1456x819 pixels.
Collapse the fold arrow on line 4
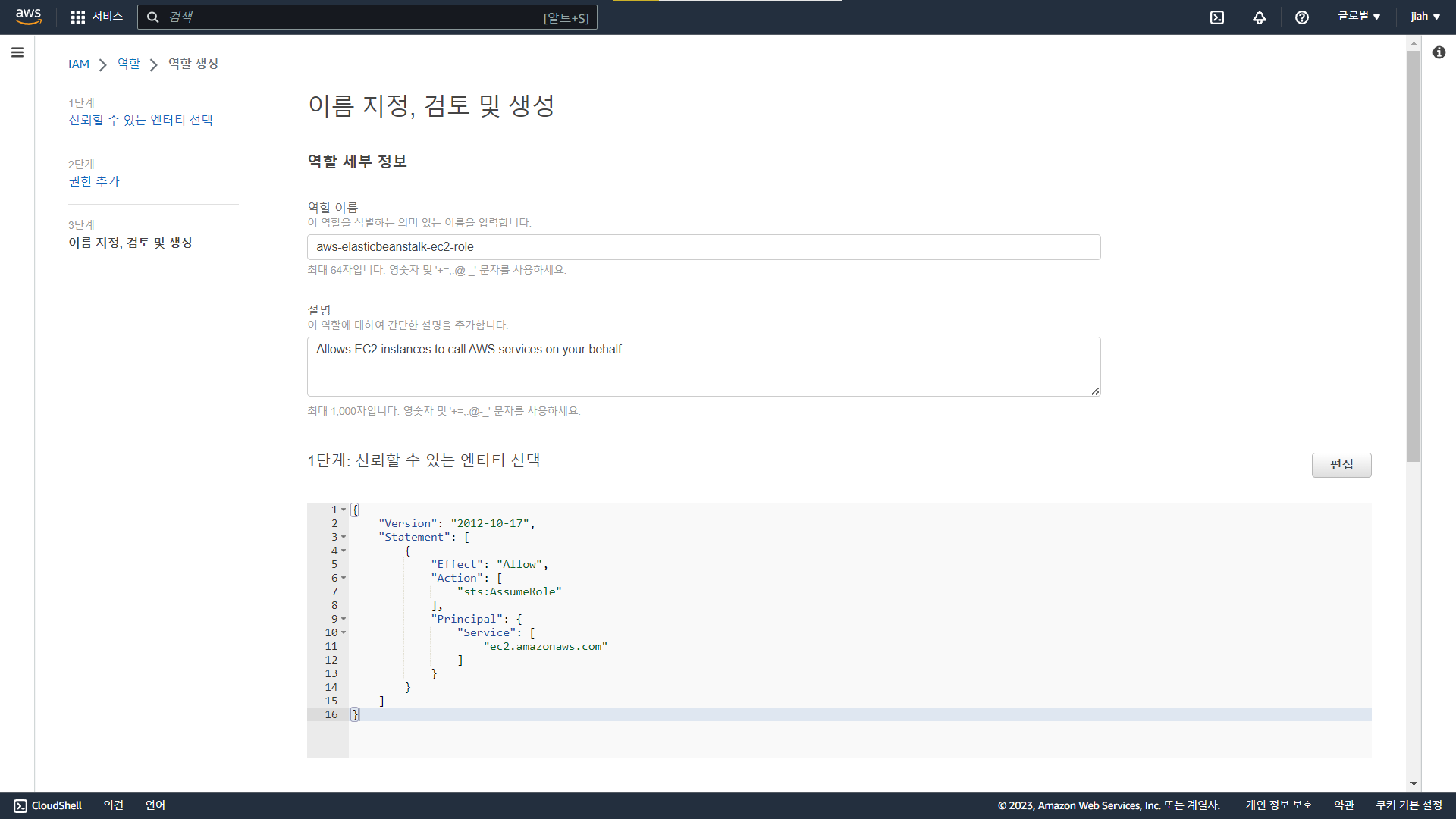click(344, 551)
